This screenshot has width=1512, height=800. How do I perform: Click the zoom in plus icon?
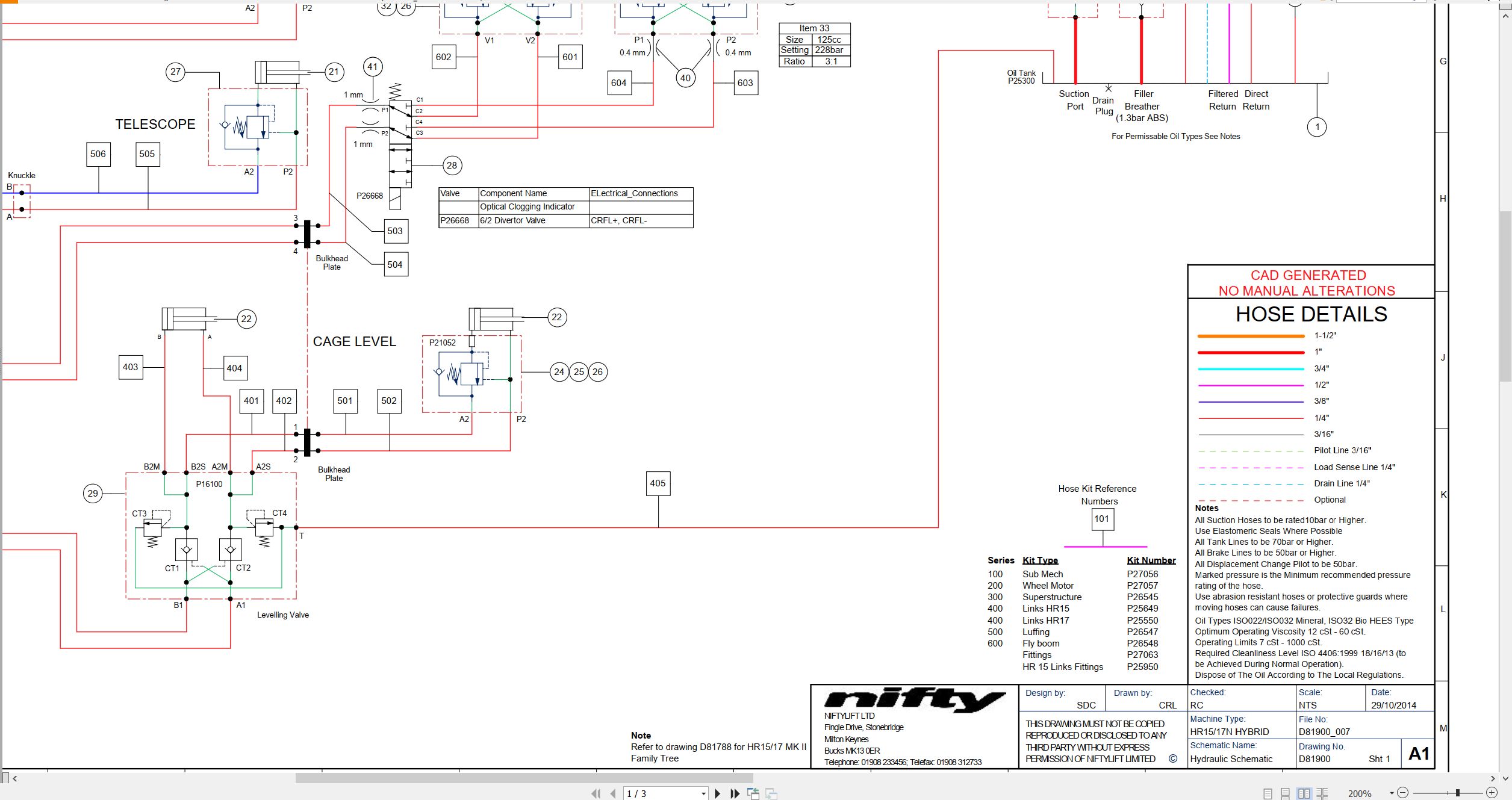pos(1492,793)
